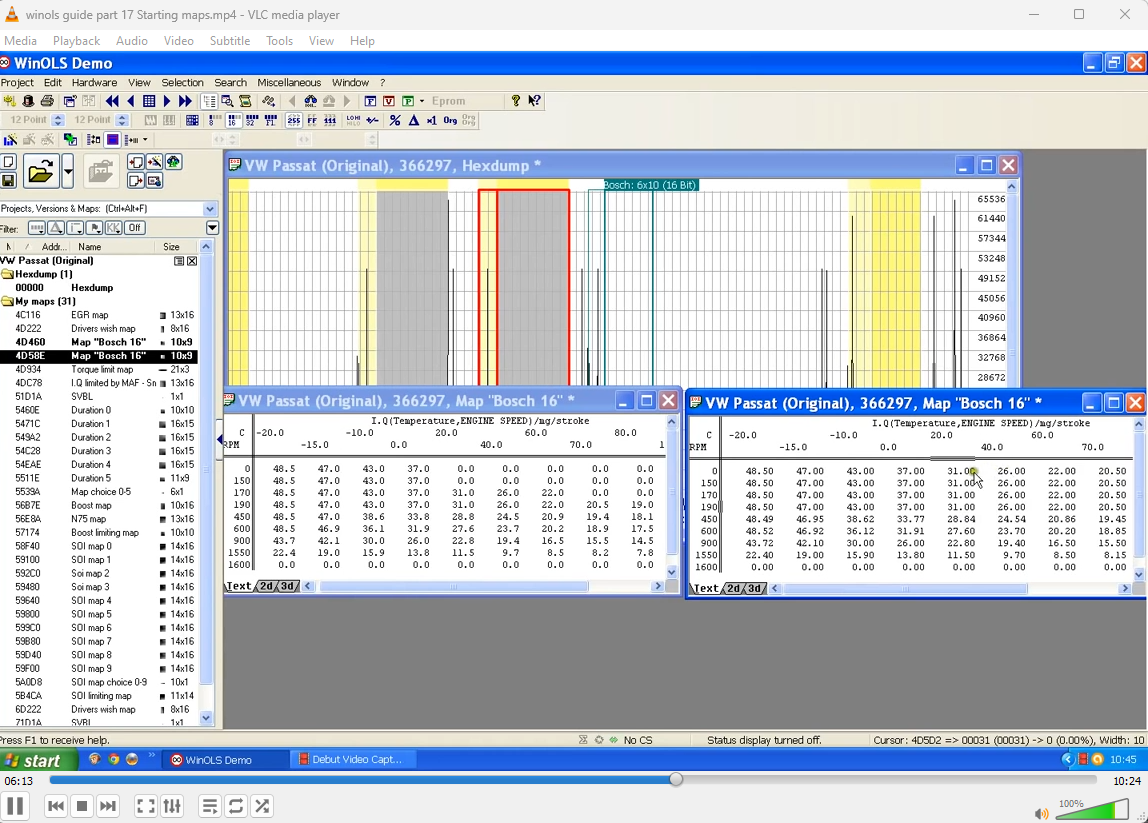Click the top hat toolbar icon
Image resolution: width=1148 pixels, height=823 pixels.
pos(28,101)
